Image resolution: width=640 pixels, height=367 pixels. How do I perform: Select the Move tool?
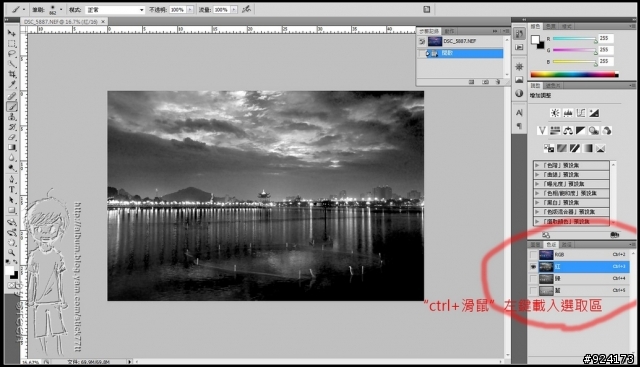point(12,33)
